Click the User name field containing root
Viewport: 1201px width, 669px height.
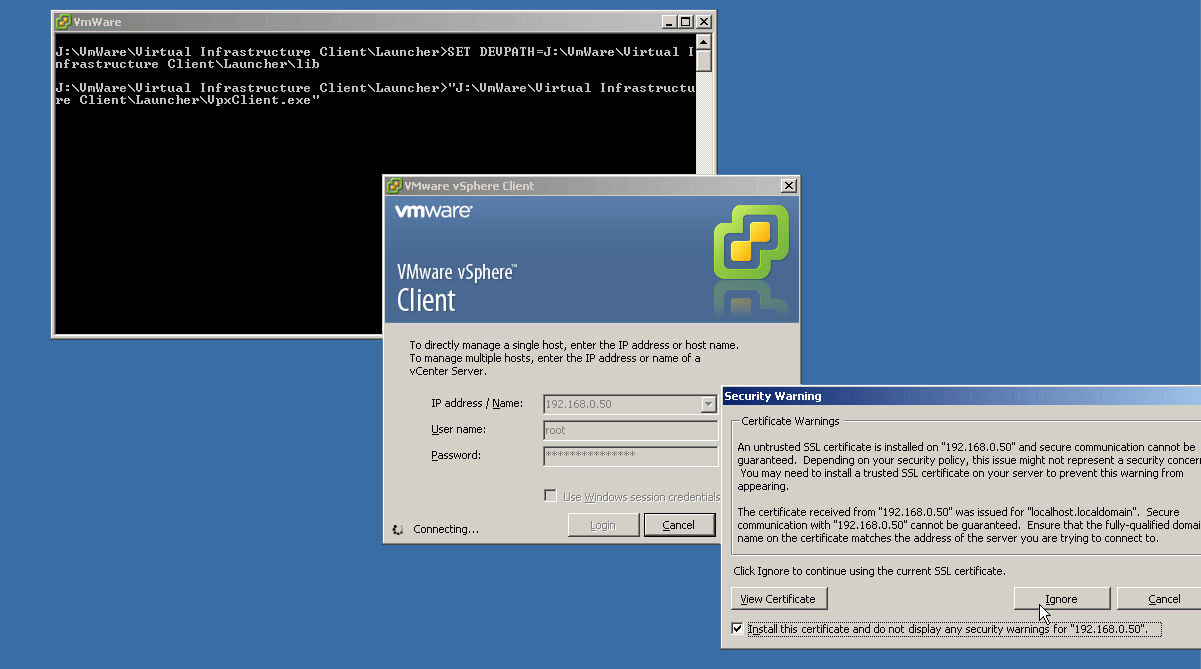[x=631, y=430]
